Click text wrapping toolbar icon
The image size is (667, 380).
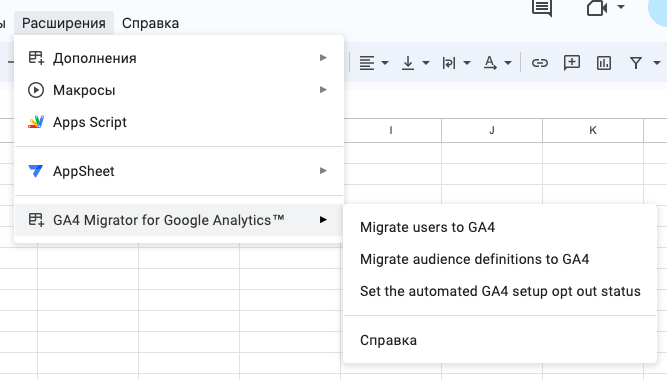pos(449,63)
